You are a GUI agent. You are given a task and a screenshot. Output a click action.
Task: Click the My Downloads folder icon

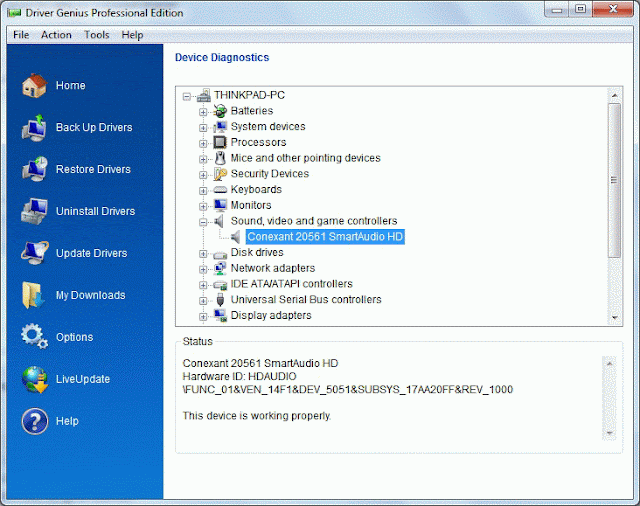click(x=33, y=295)
